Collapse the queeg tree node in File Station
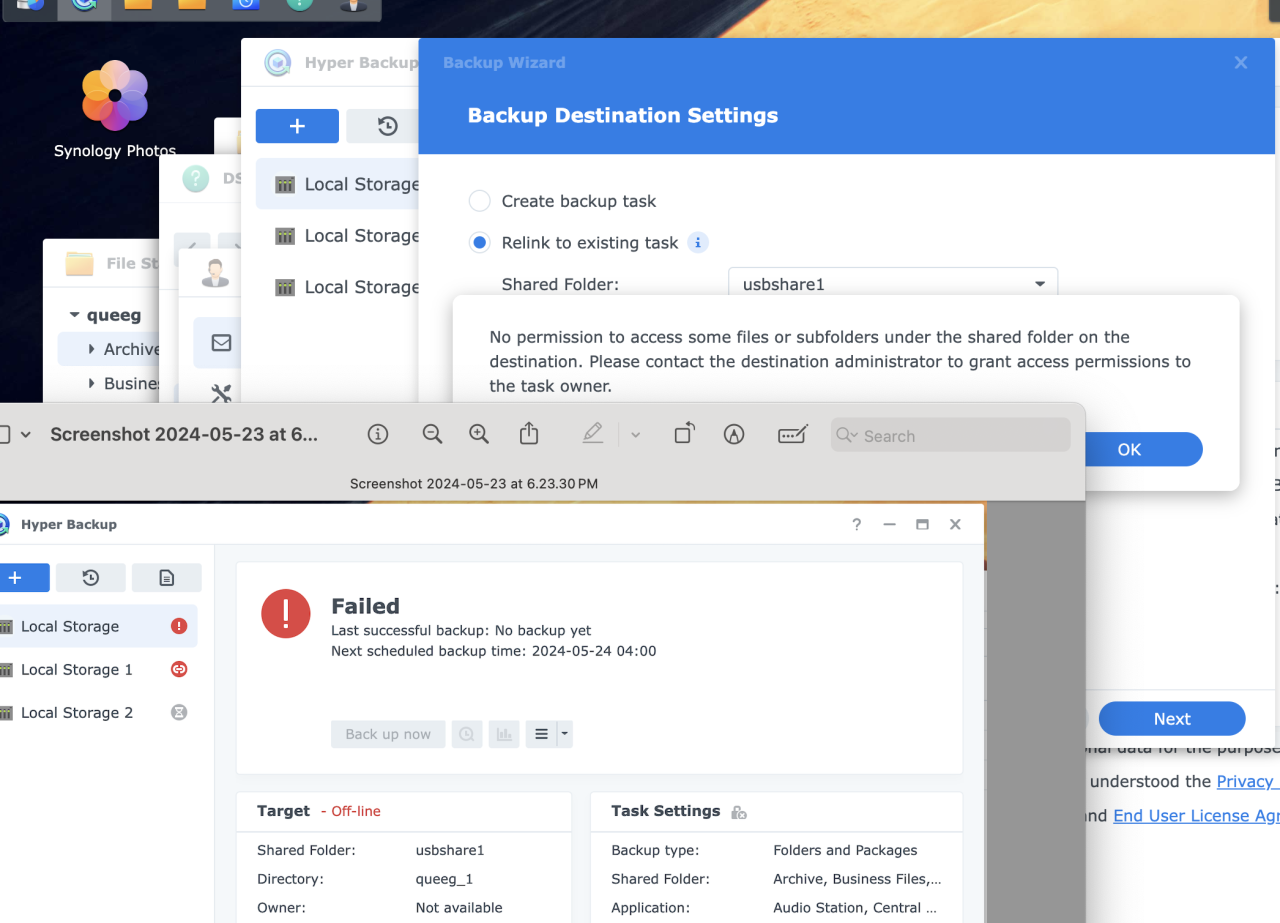This screenshot has height=923, width=1280. coord(75,315)
